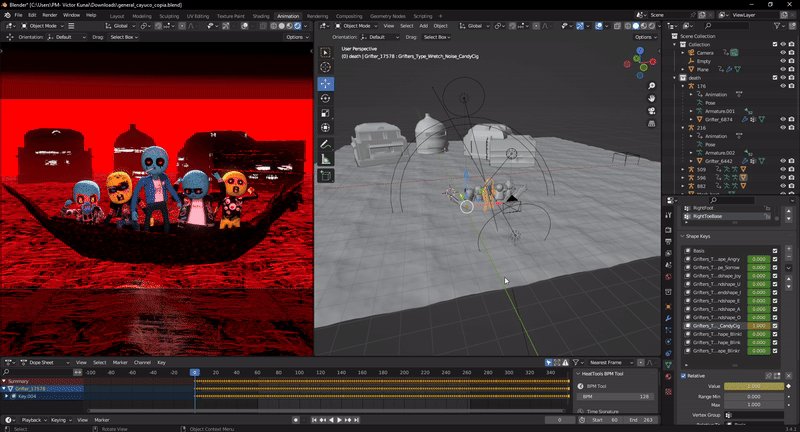
Task: Switch perspective/orthographic grid icon
Action: (651, 123)
